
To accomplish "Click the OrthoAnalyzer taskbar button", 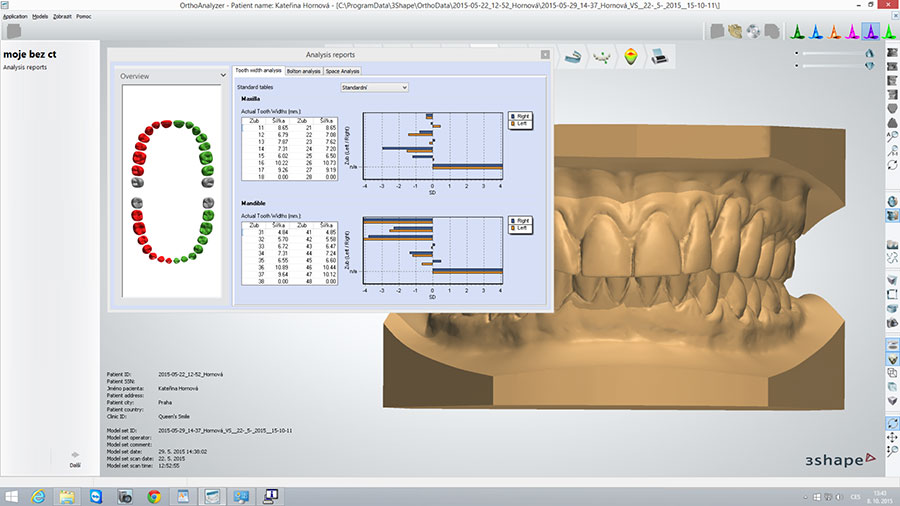I will click(212, 496).
